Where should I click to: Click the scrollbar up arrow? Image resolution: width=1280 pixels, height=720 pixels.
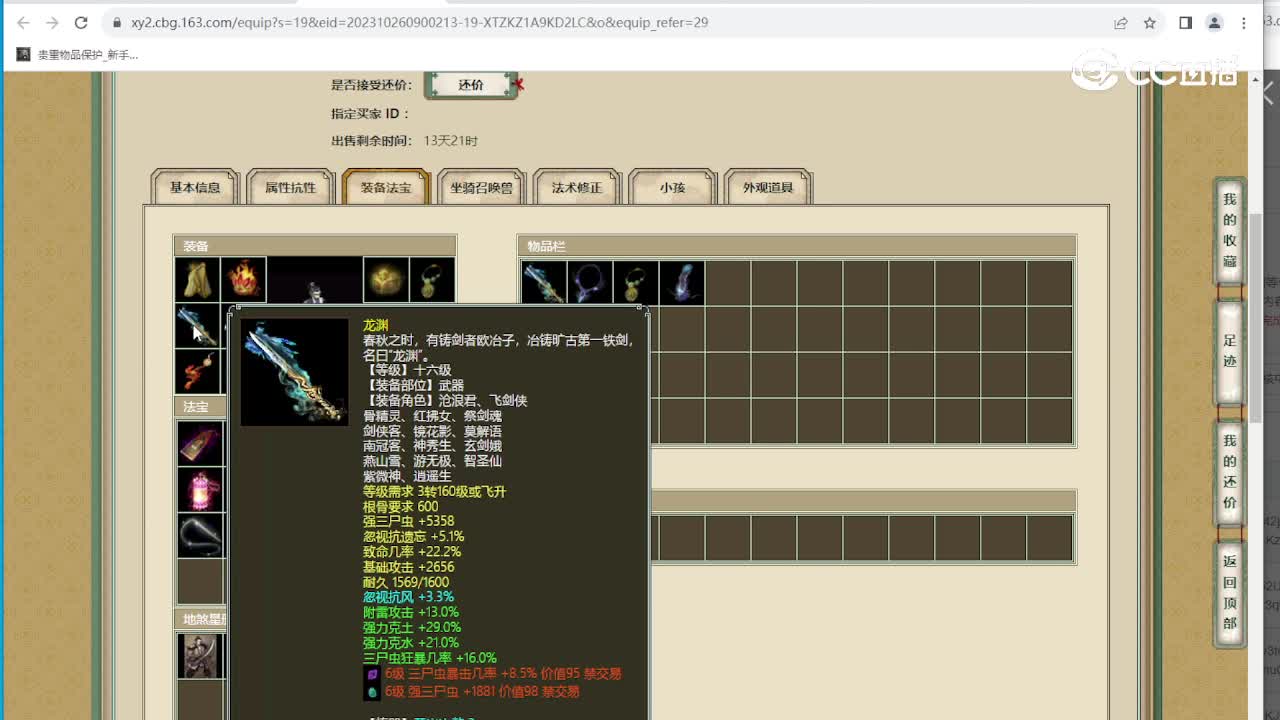[1255, 78]
